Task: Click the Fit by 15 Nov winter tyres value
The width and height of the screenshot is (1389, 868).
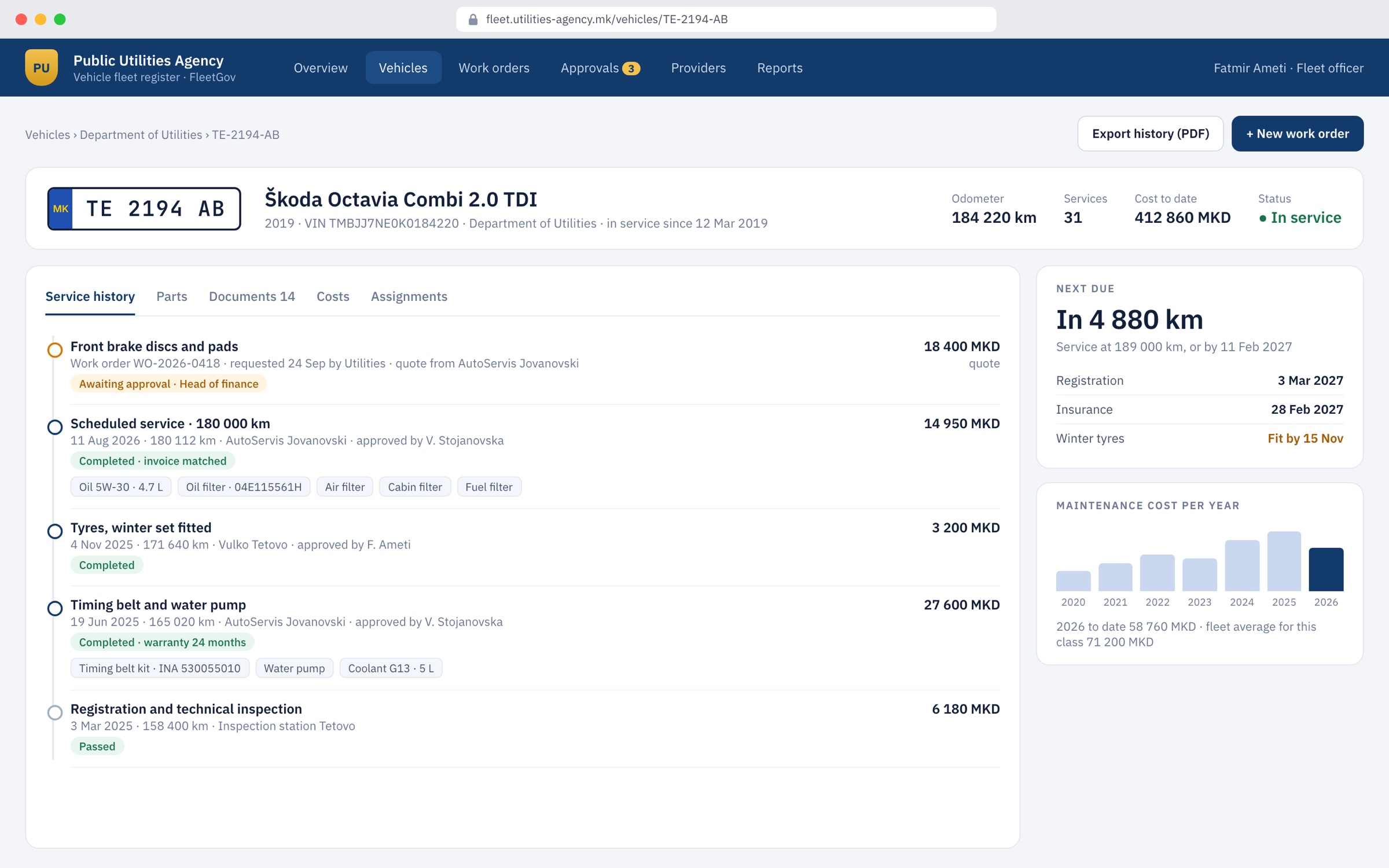Action: [1305, 438]
